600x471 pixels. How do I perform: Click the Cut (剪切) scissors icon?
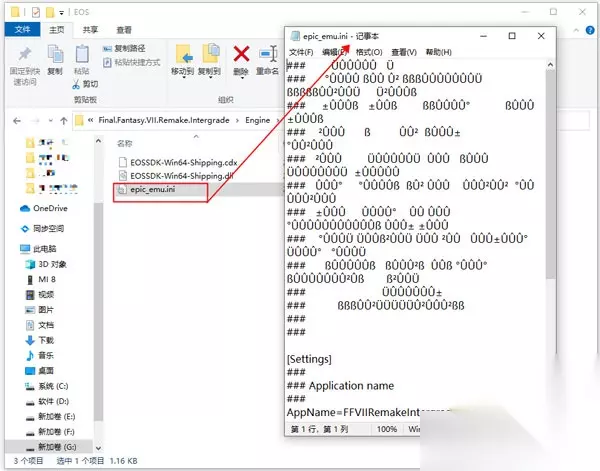76,85
